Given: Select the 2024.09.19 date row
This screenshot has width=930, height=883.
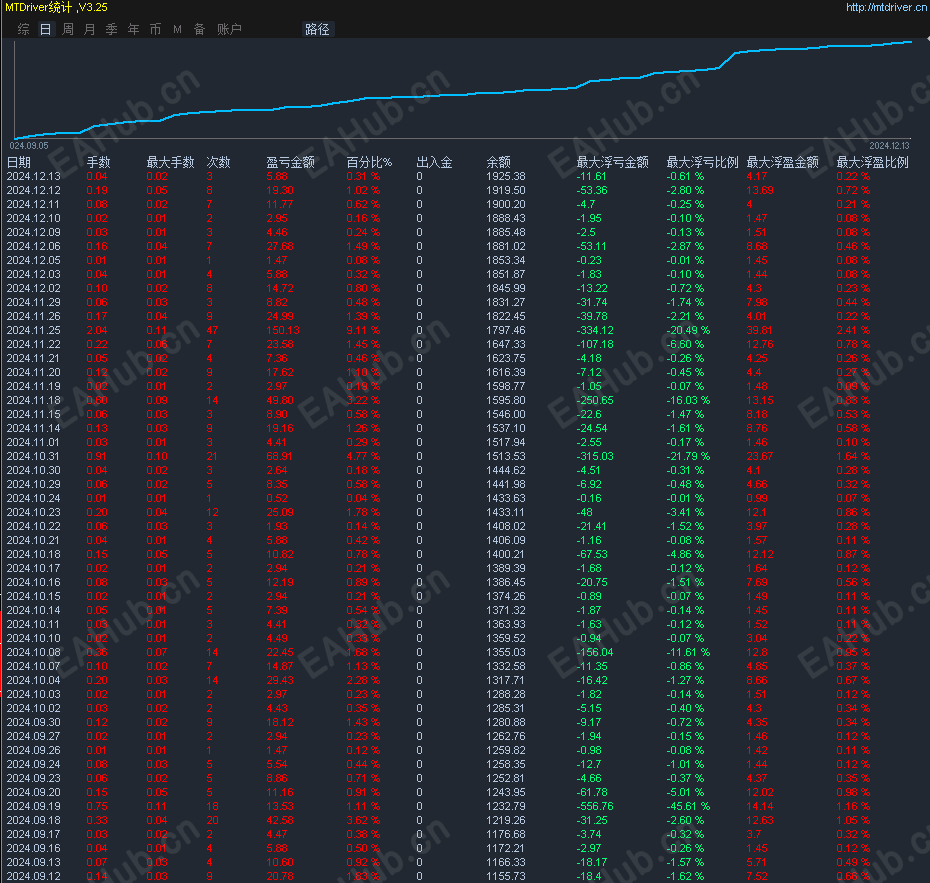Looking at the screenshot, I should pyautogui.click(x=33, y=806).
